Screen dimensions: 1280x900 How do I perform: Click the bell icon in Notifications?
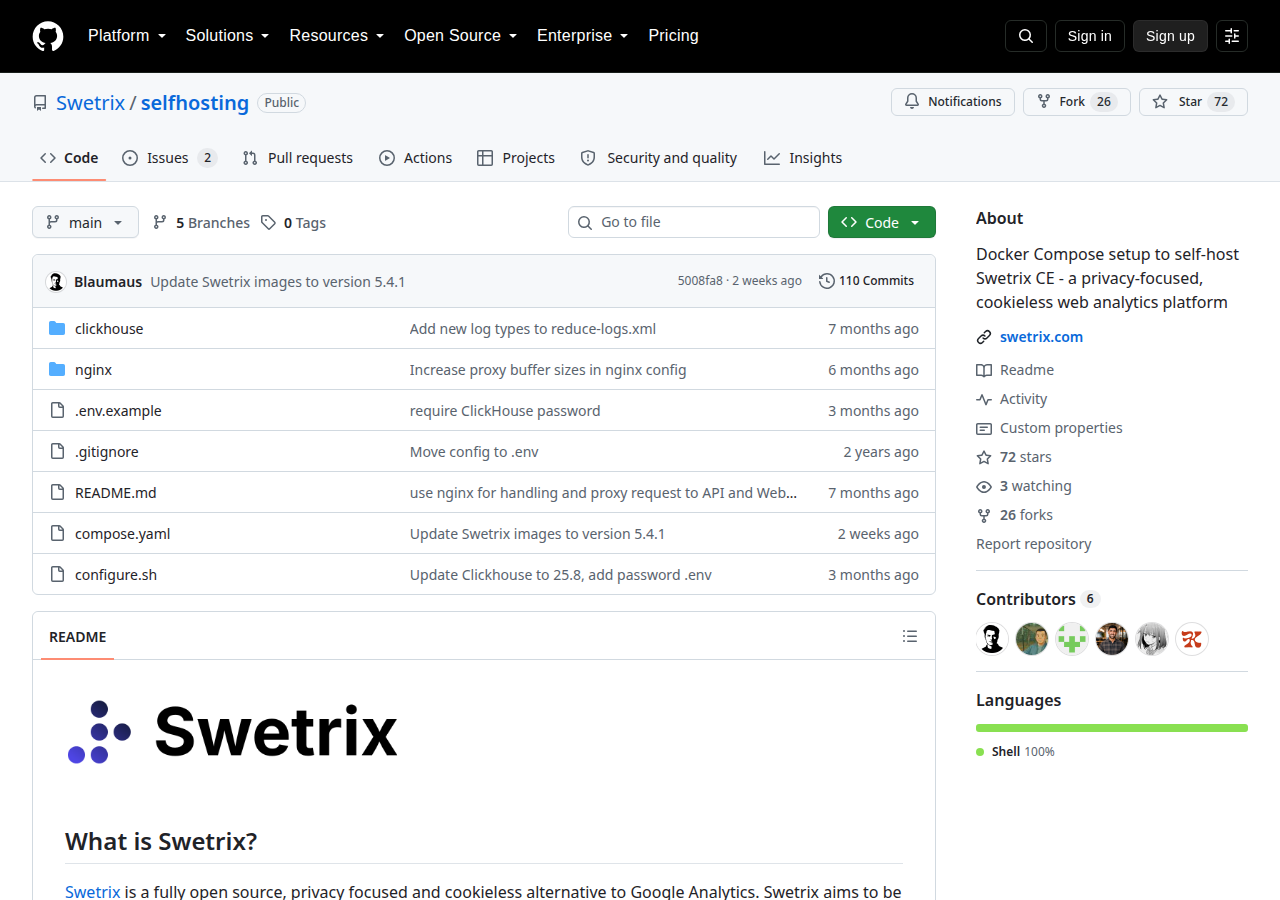(912, 102)
